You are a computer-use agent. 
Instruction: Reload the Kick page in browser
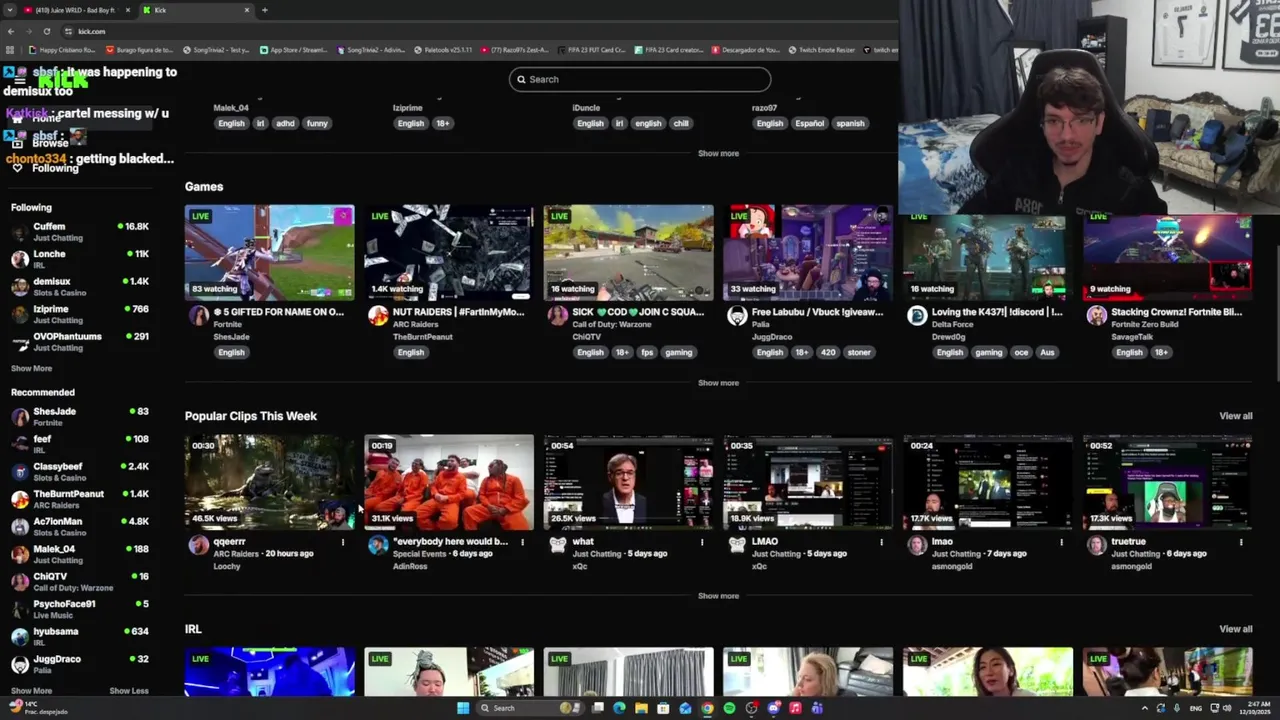(46, 31)
